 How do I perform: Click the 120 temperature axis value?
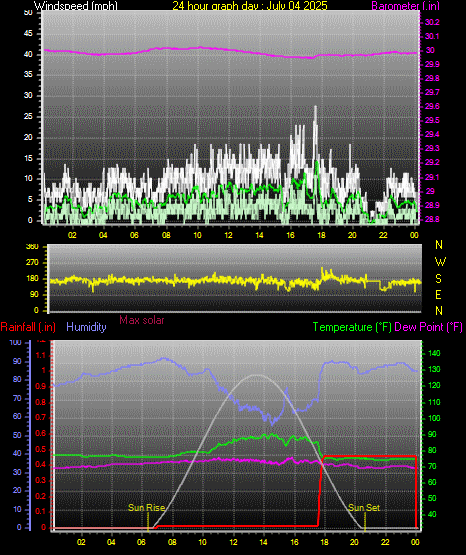click(435, 385)
